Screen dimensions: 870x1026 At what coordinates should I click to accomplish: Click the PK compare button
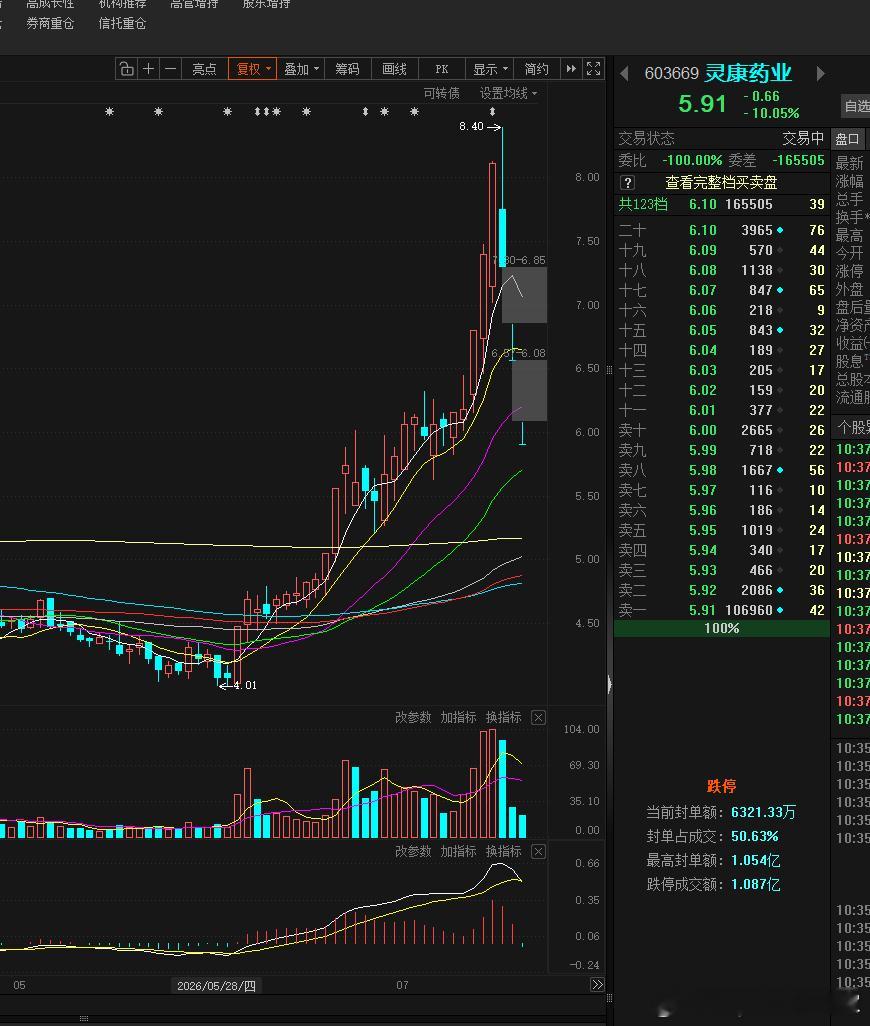tap(442, 69)
